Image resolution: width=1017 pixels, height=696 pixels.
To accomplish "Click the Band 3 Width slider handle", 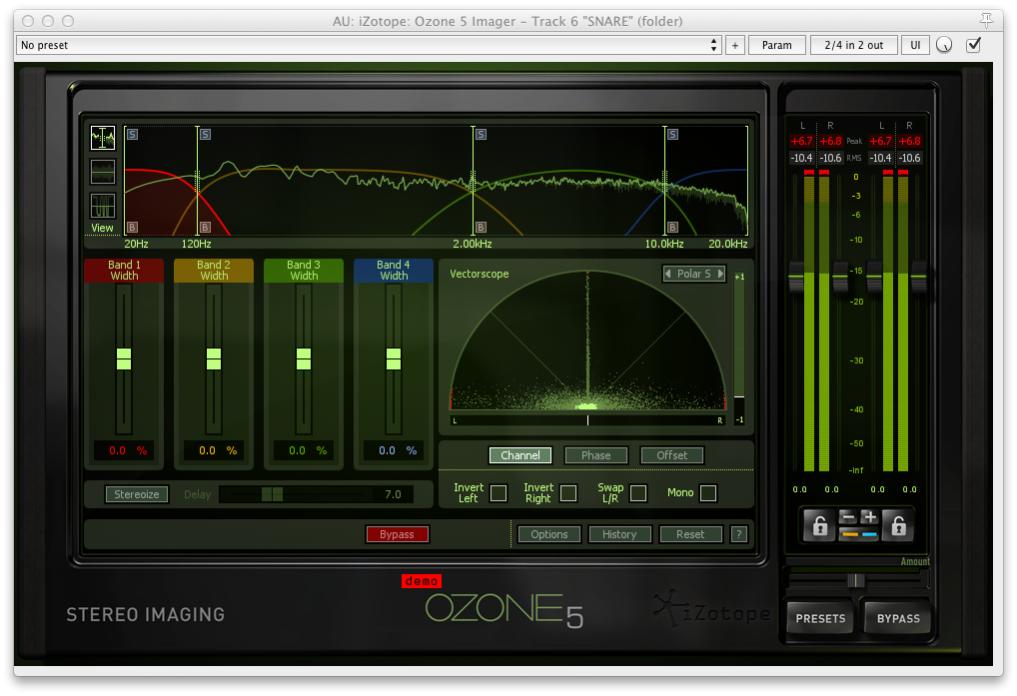I will [x=304, y=359].
